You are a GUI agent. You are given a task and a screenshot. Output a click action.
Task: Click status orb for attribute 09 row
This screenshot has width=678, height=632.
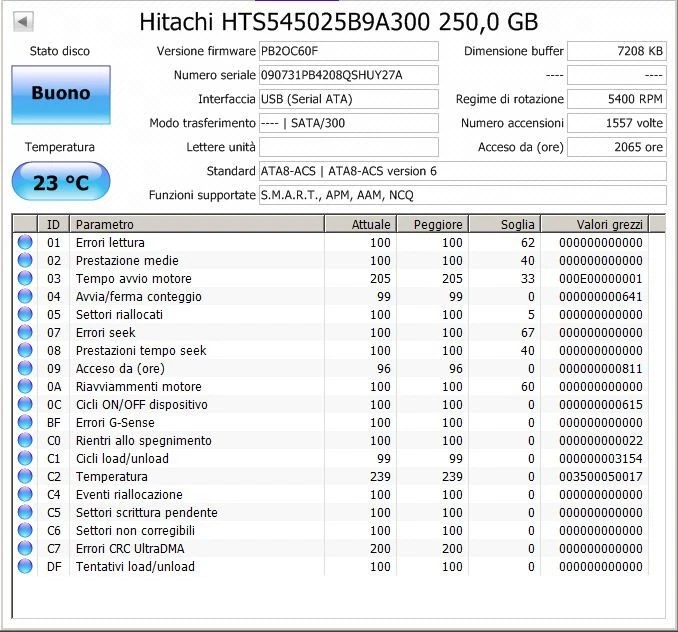[x=25, y=368]
